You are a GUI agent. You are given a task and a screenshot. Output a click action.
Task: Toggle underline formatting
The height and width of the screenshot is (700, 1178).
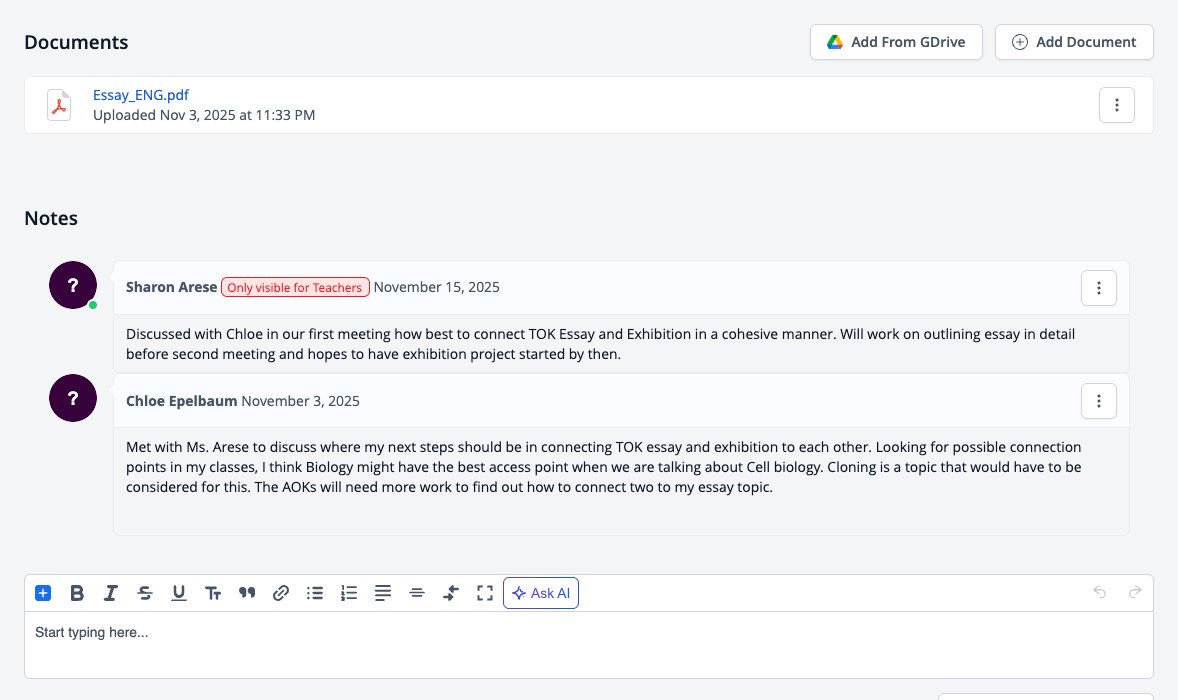pos(179,593)
